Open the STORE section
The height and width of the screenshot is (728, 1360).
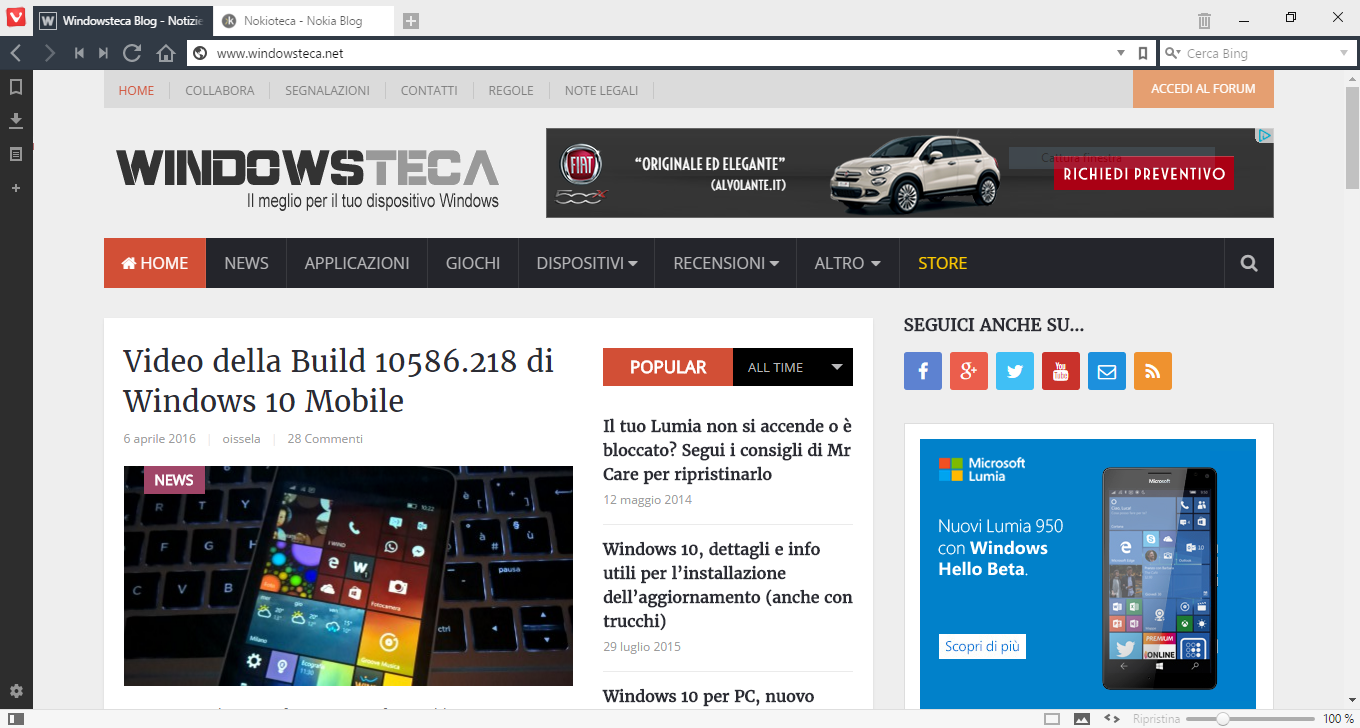click(942, 263)
